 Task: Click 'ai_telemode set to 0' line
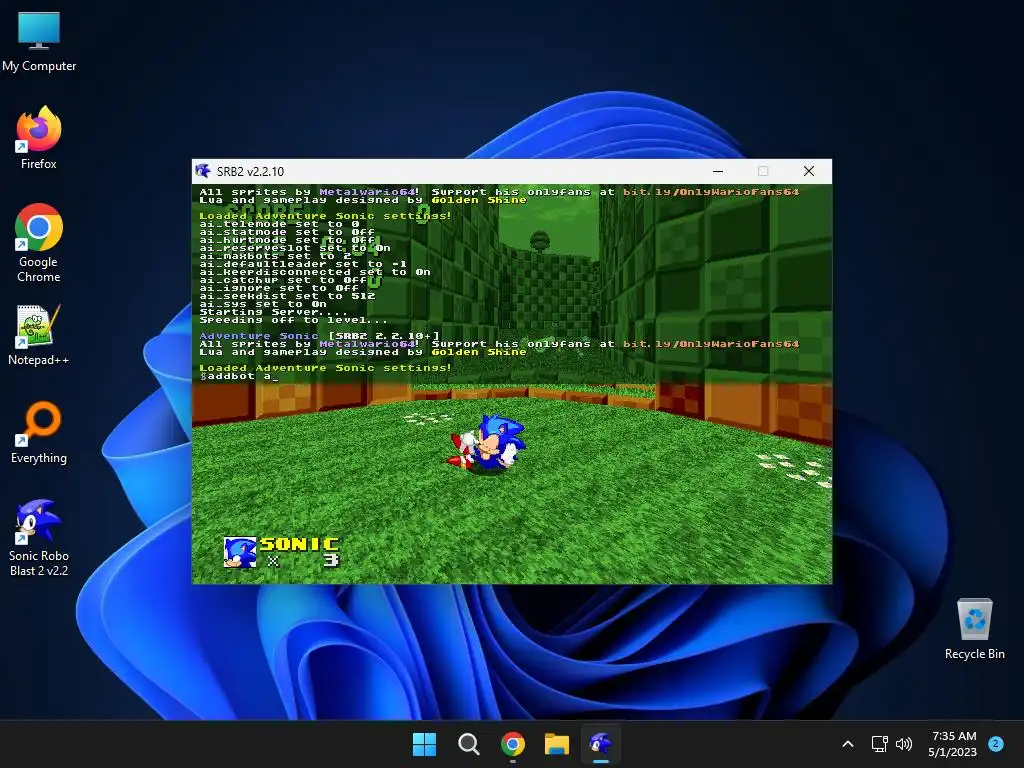click(x=280, y=224)
